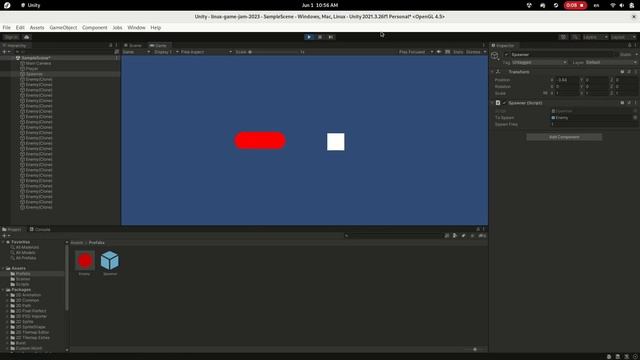Open the Window menu

point(136,28)
